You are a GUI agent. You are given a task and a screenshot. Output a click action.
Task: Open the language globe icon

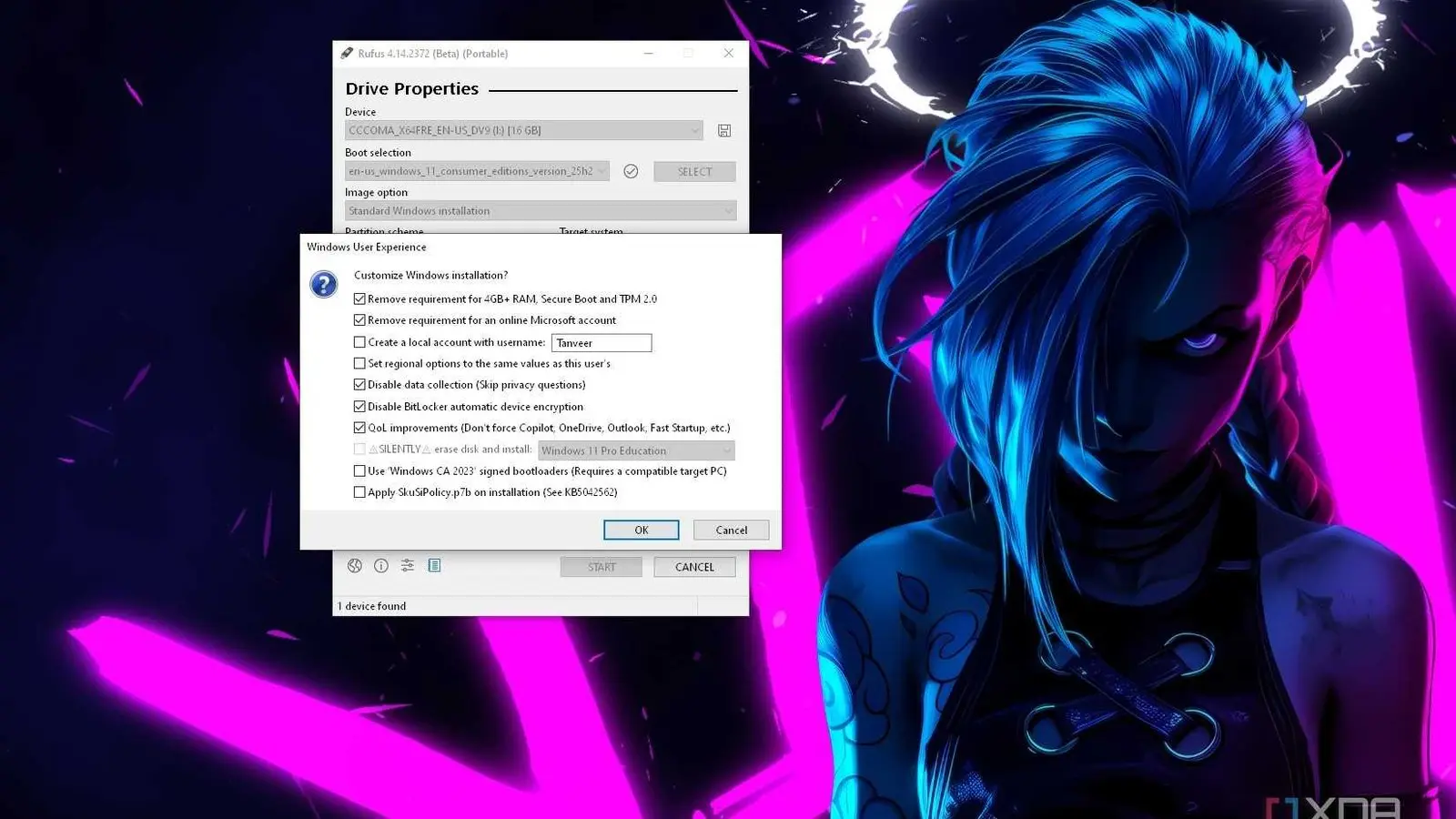pos(355,566)
